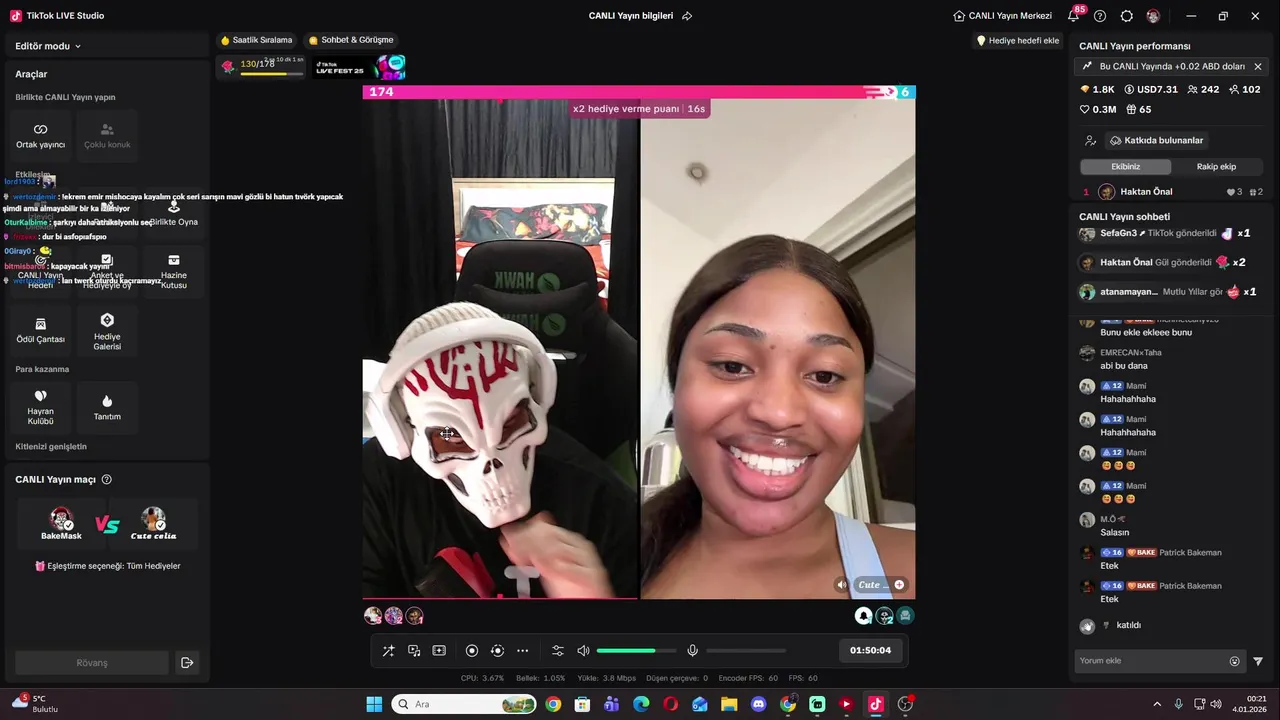Toggle the opponent stream mute speaker icon
This screenshot has width=1280, height=720.
tap(842, 585)
